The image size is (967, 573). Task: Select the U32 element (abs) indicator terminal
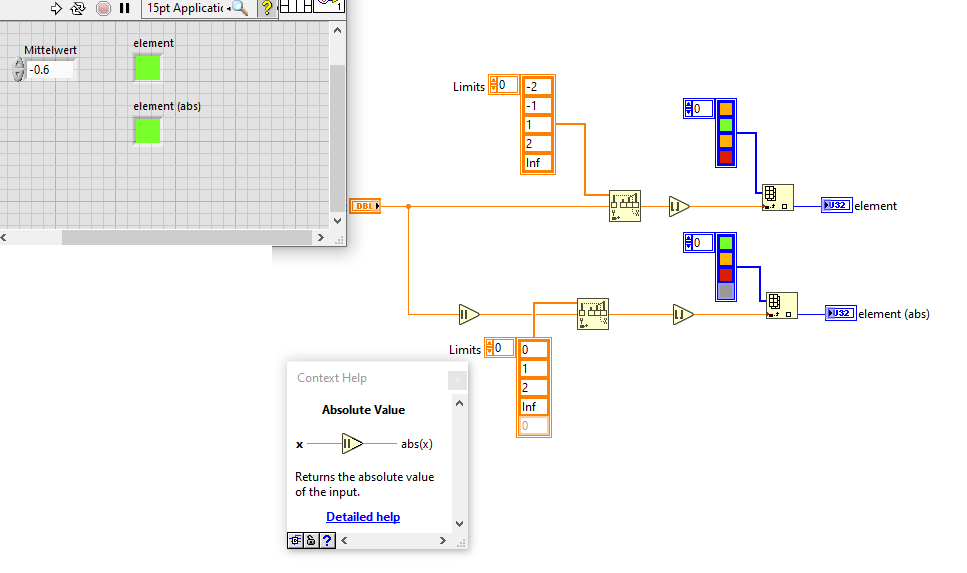(x=841, y=313)
